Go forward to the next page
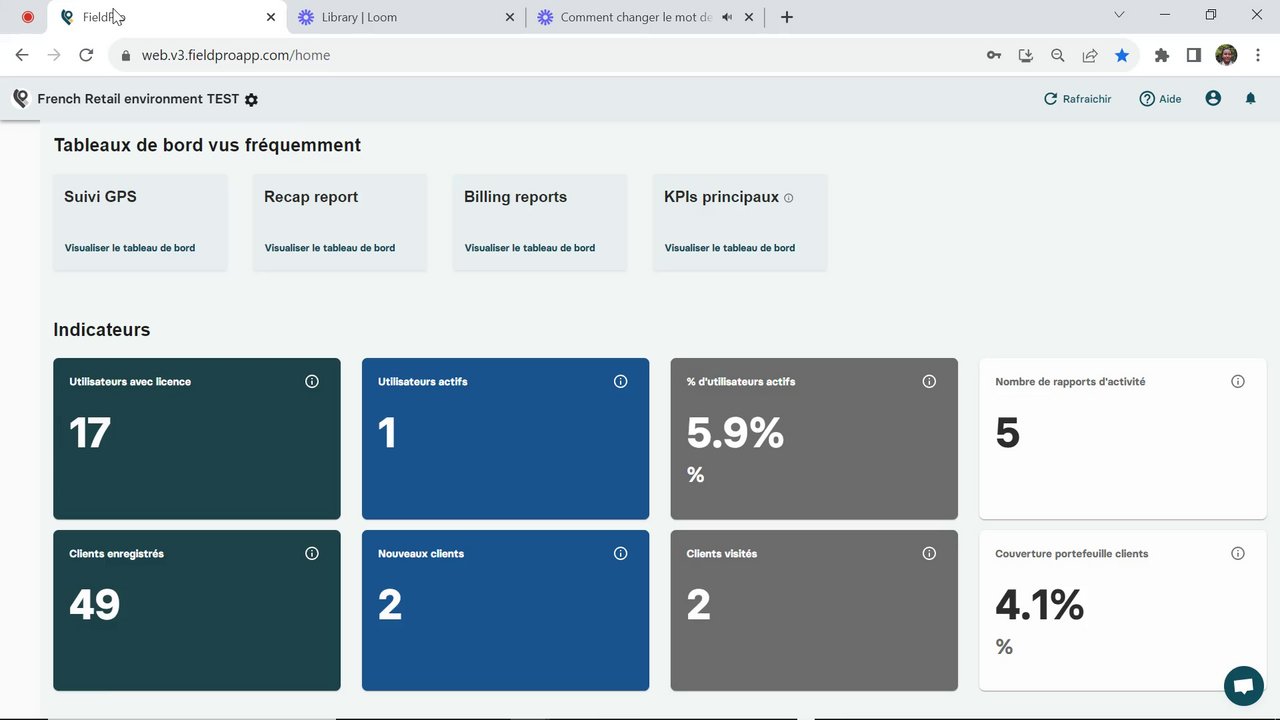The image size is (1280, 720). [x=54, y=55]
